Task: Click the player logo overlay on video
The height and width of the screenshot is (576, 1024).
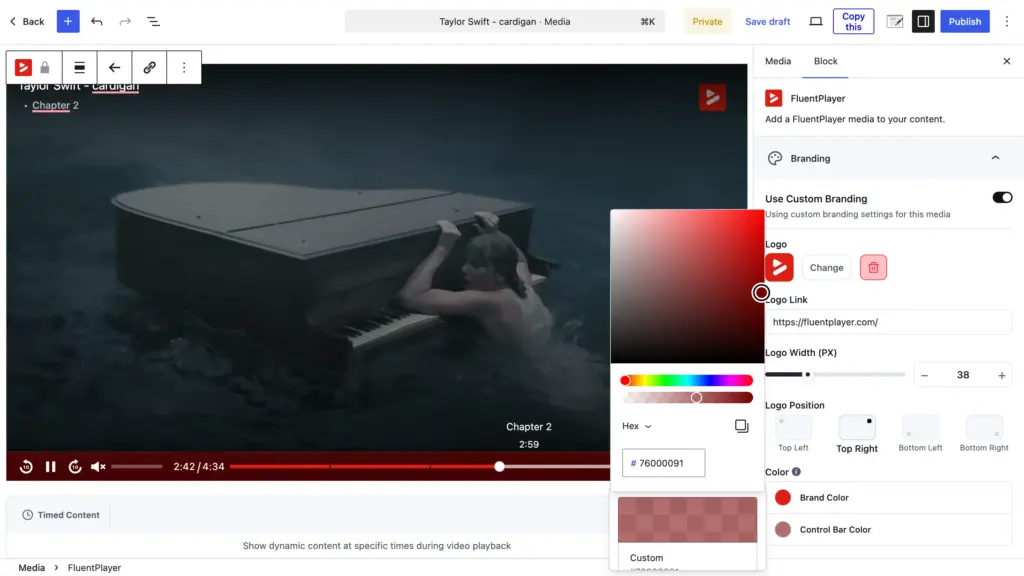Action: [712, 97]
